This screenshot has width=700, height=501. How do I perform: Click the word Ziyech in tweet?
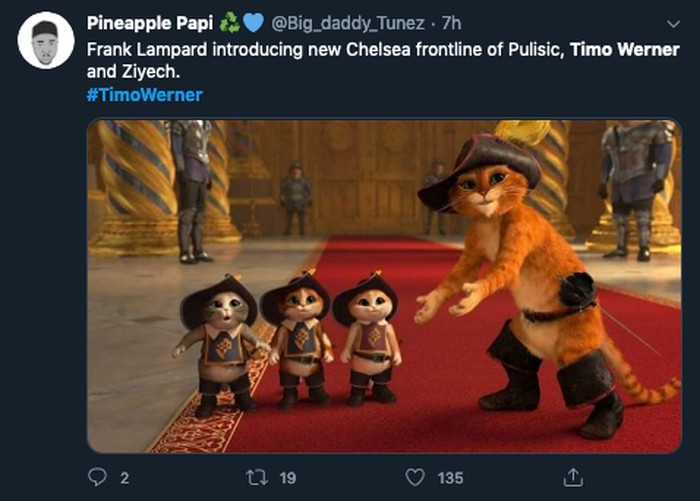pyautogui.click(x=145, y=72)
